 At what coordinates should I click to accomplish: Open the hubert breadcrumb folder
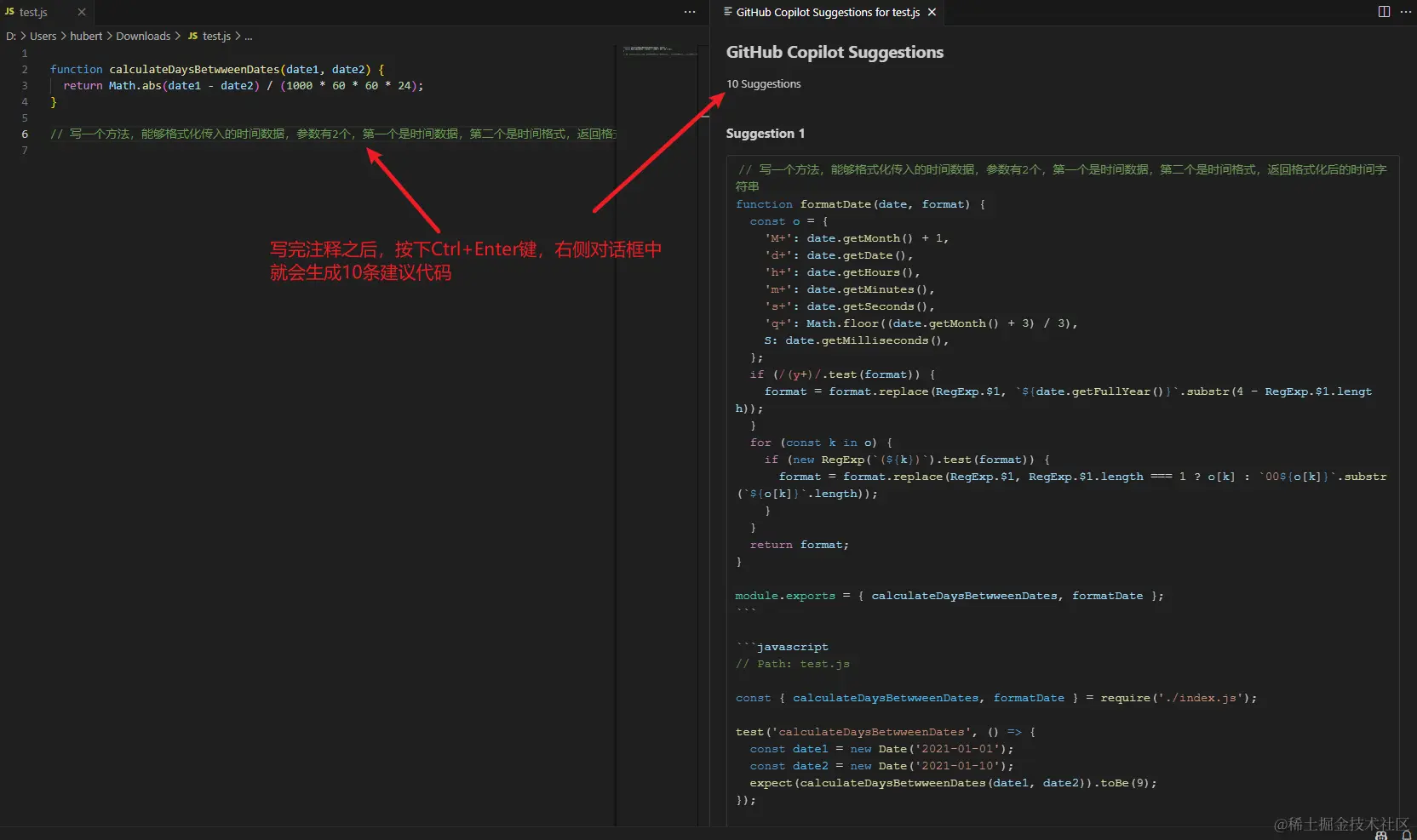coord(86,36)
